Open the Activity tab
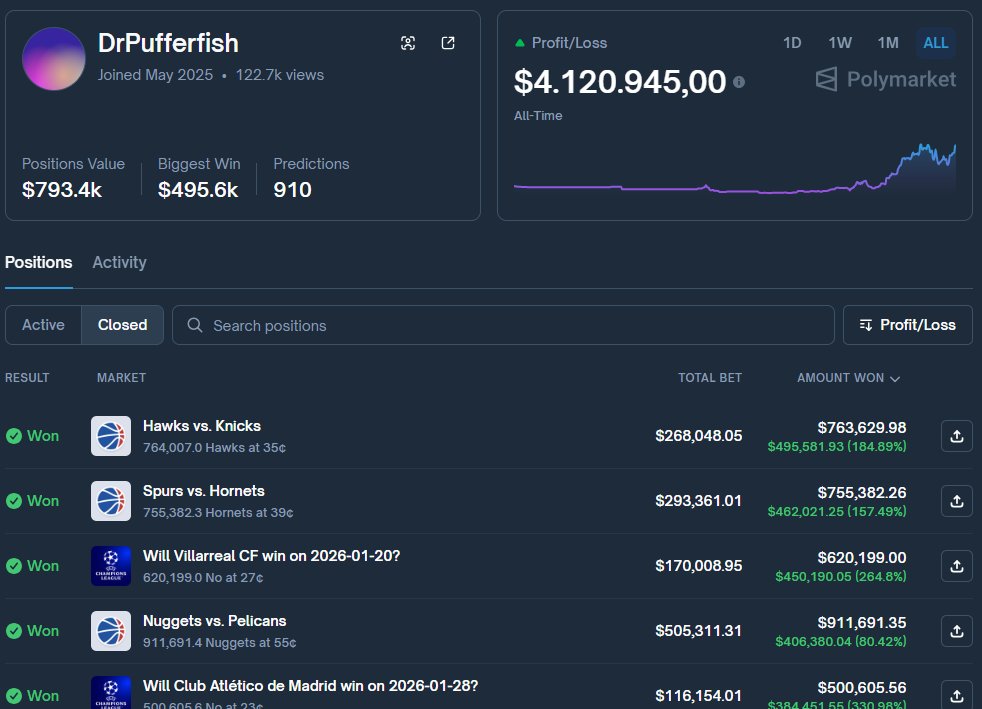Image resolution: width=982 pixels, height=709 pixels. point(120,262)
